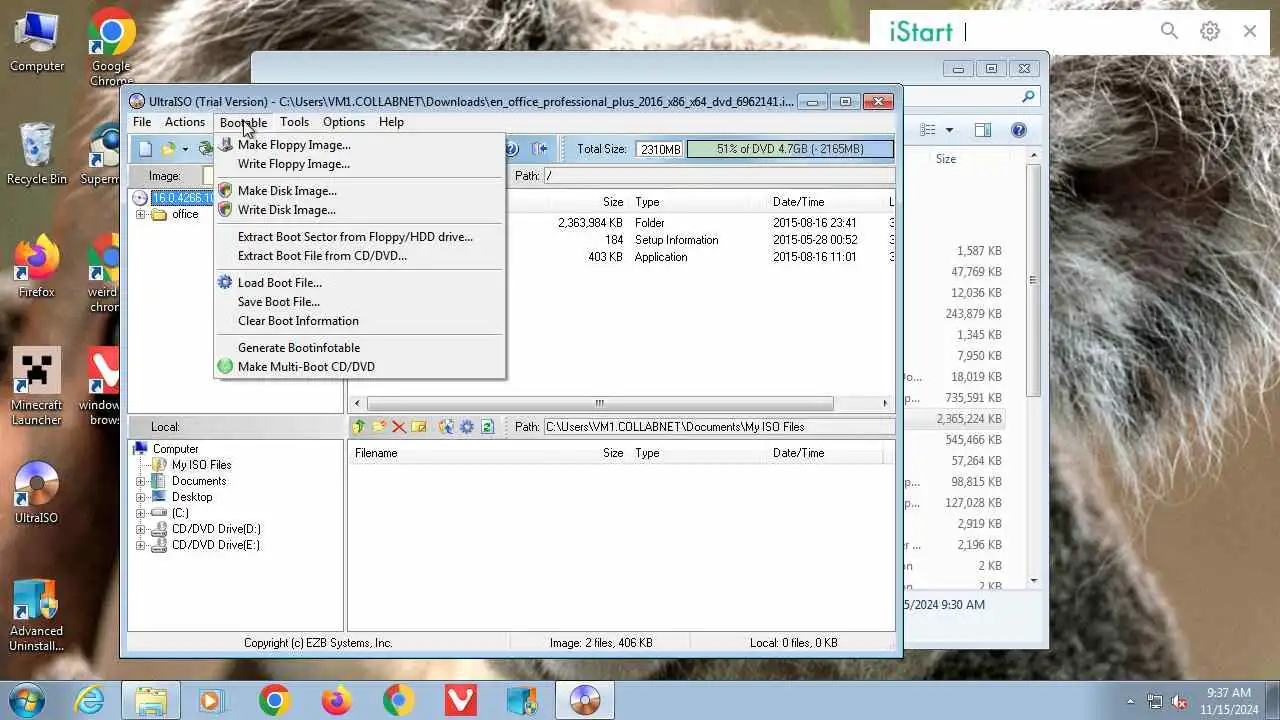The height and width of the screenshot is (720, 1280).
Task: Click the rename folder icon in Local toolbar
Action: (x=419, y=427)
